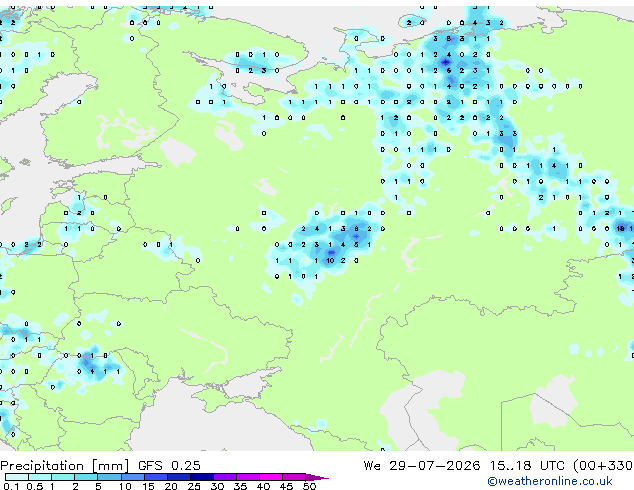Pick the 2–5 mm legend swatch
This screenshot has width=634, height=490.
coord(86,477)
